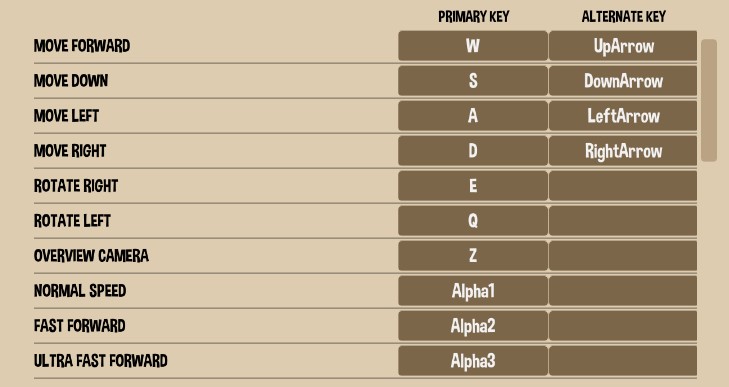Rebind Rotate Right primary key E
The height and width of the screenshot is (387, 729).
coord(473,186)
